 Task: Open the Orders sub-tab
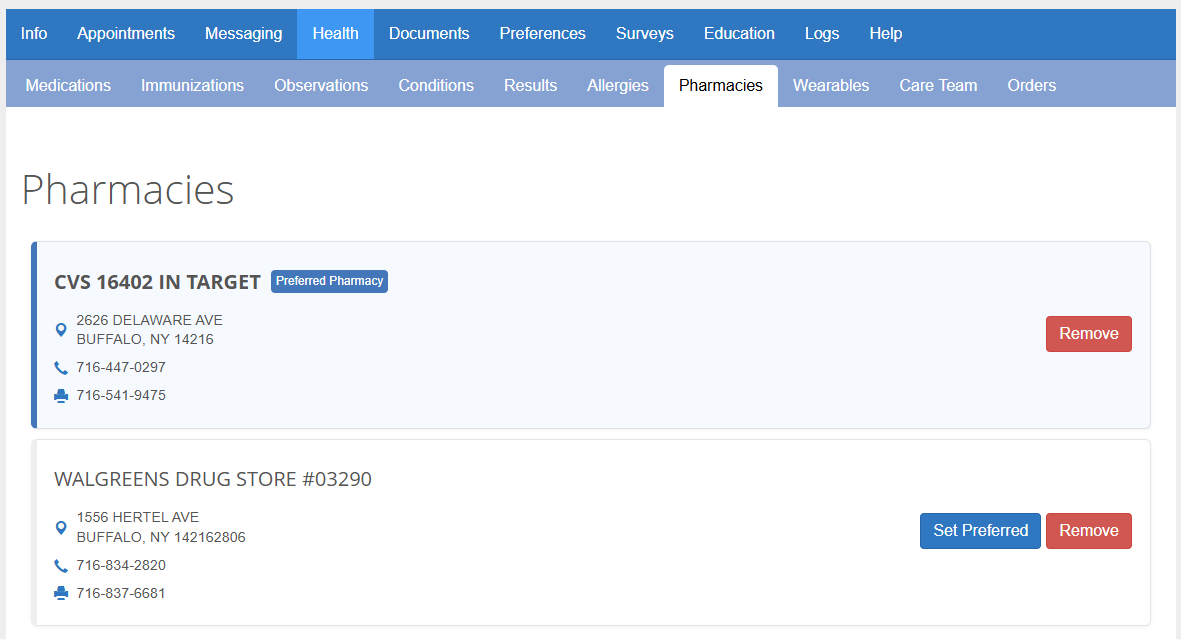1032,85
